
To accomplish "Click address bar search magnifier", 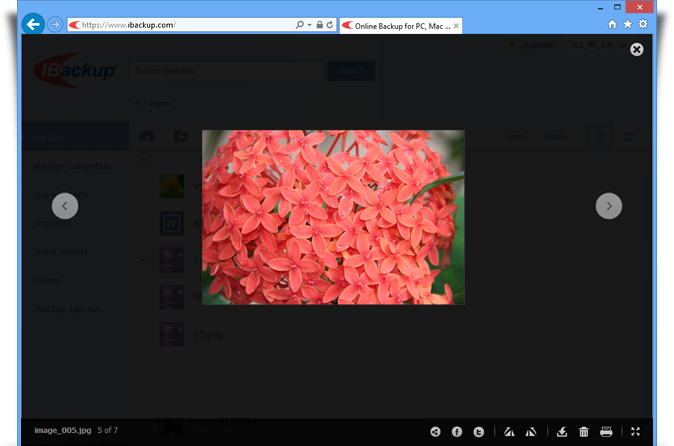I will 300,25.
